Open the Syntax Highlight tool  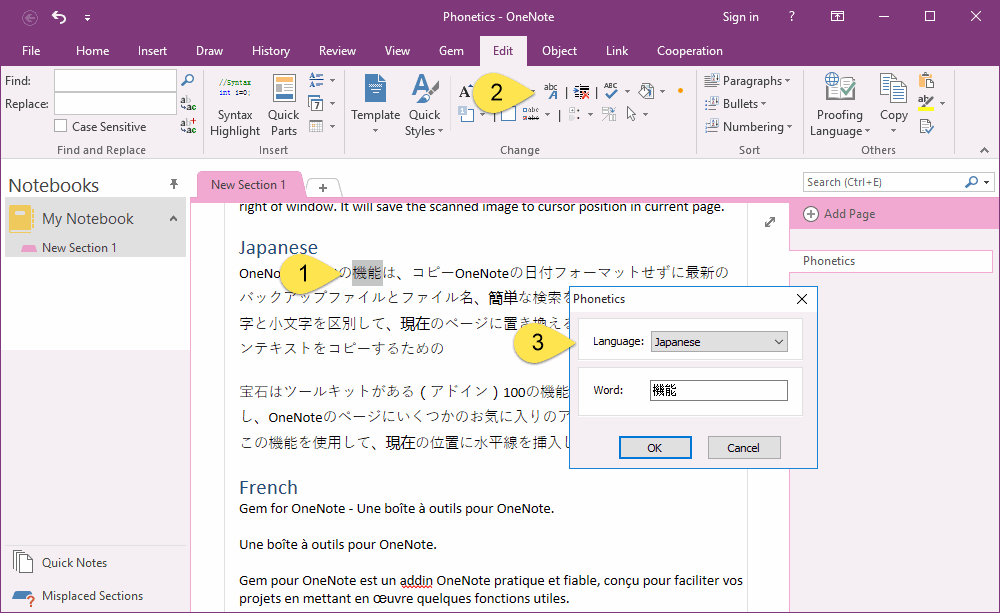click(235, 107)
